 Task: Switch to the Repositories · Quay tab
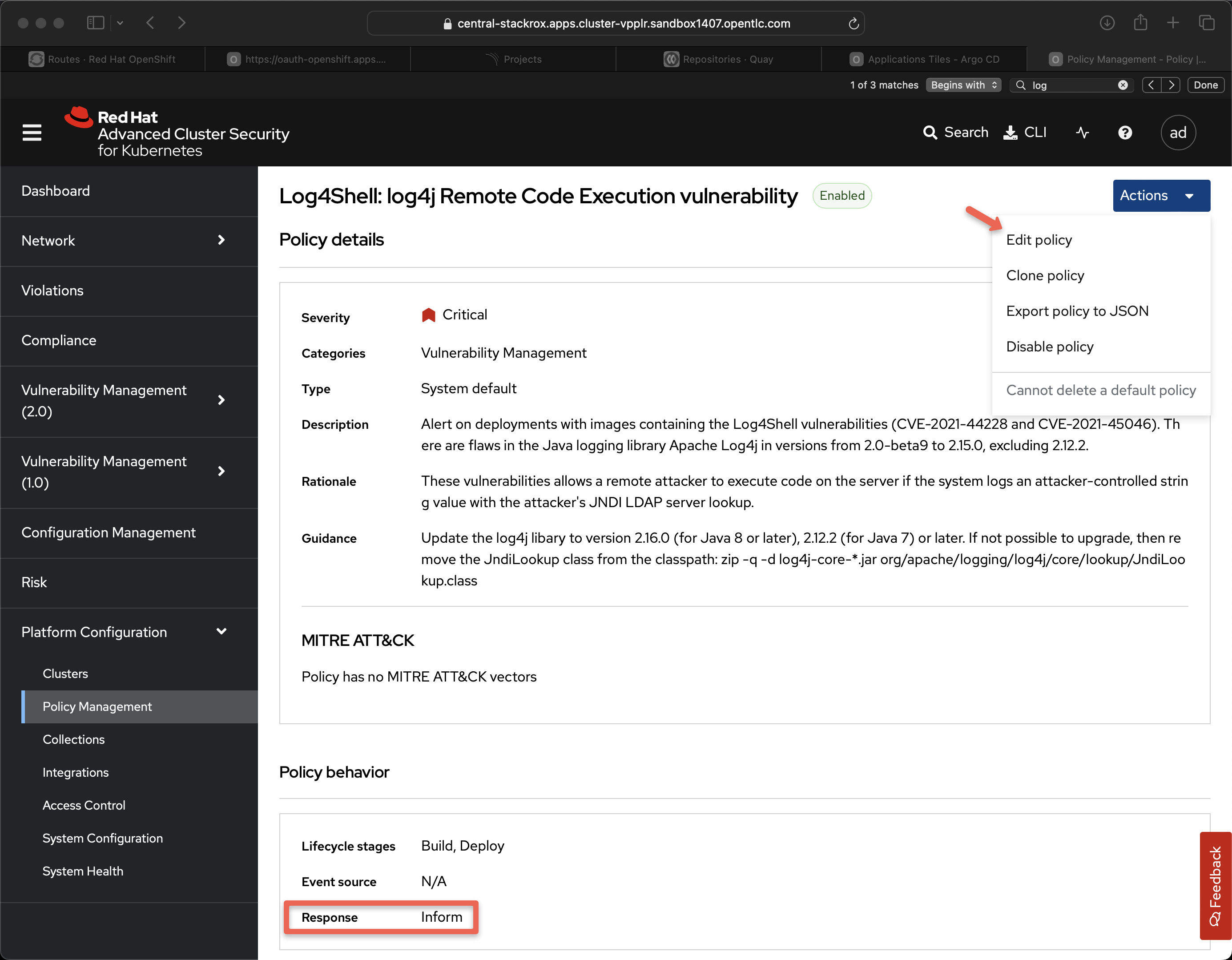coord(718,59)
